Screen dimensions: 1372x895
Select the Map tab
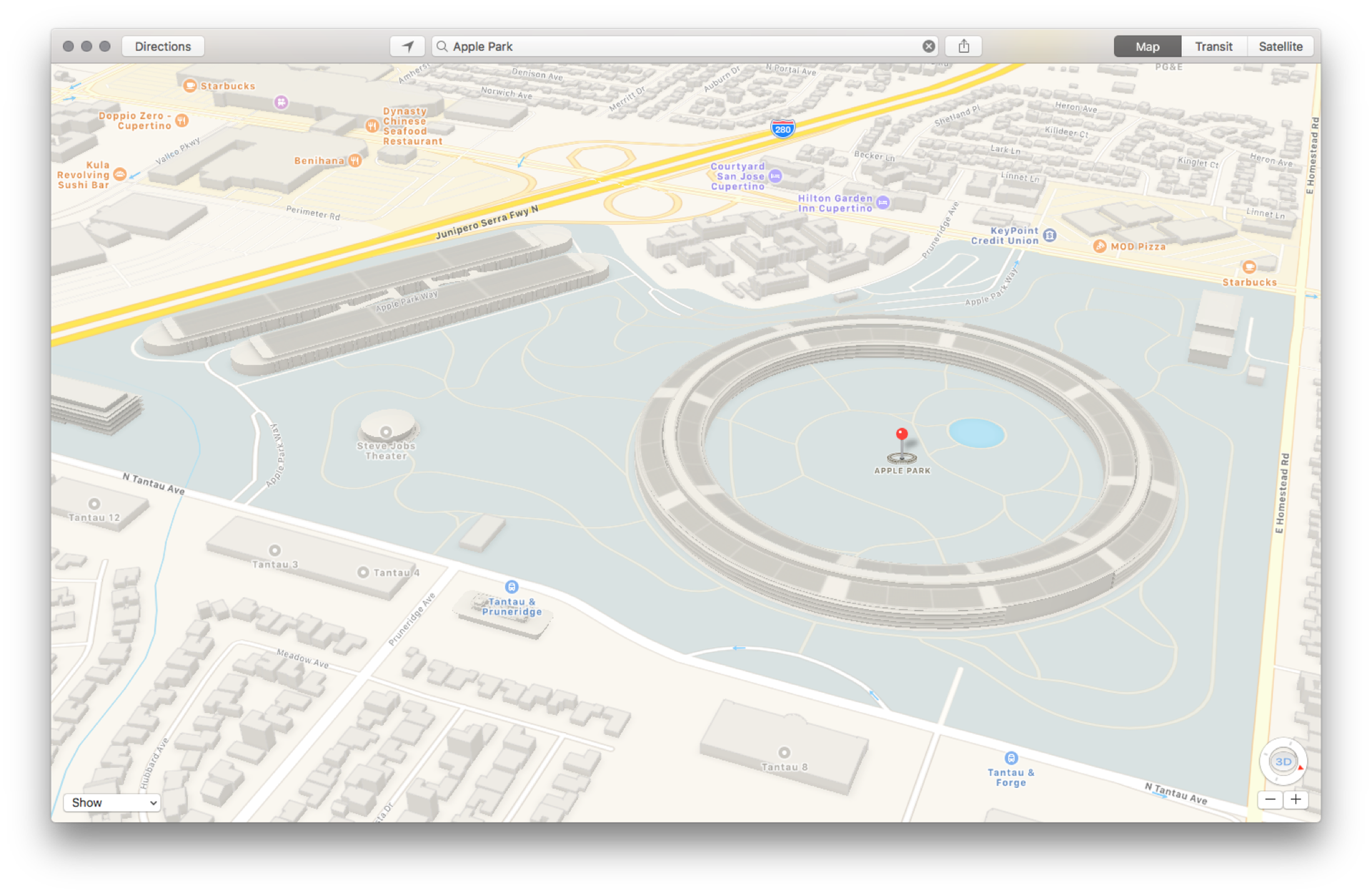1147,46
